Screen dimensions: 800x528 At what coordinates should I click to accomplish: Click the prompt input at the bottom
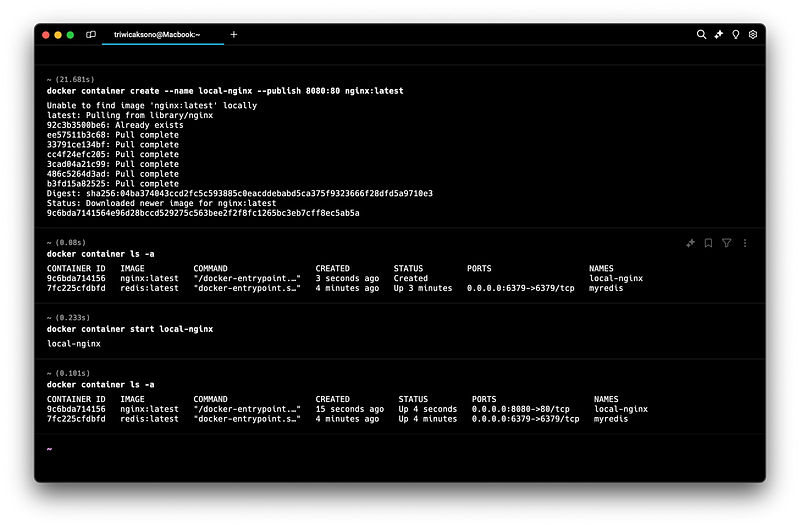[x=400, y=449]
